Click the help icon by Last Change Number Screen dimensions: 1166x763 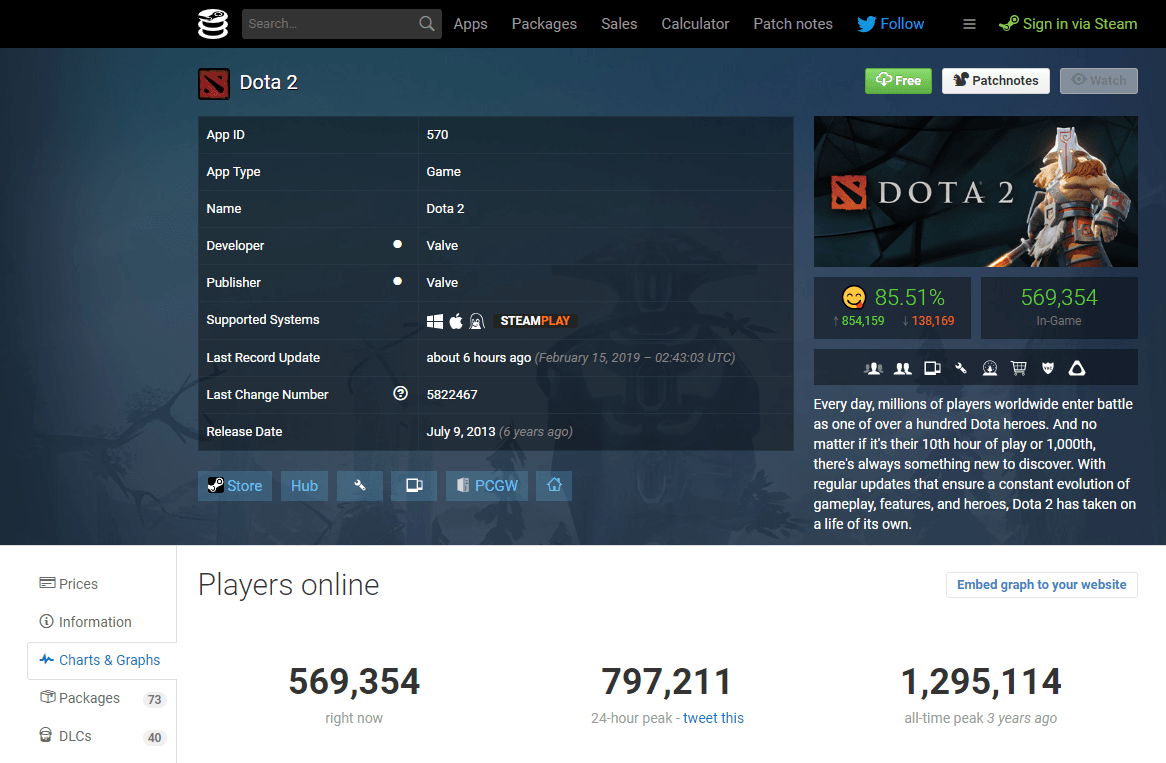tap(400, 393)
